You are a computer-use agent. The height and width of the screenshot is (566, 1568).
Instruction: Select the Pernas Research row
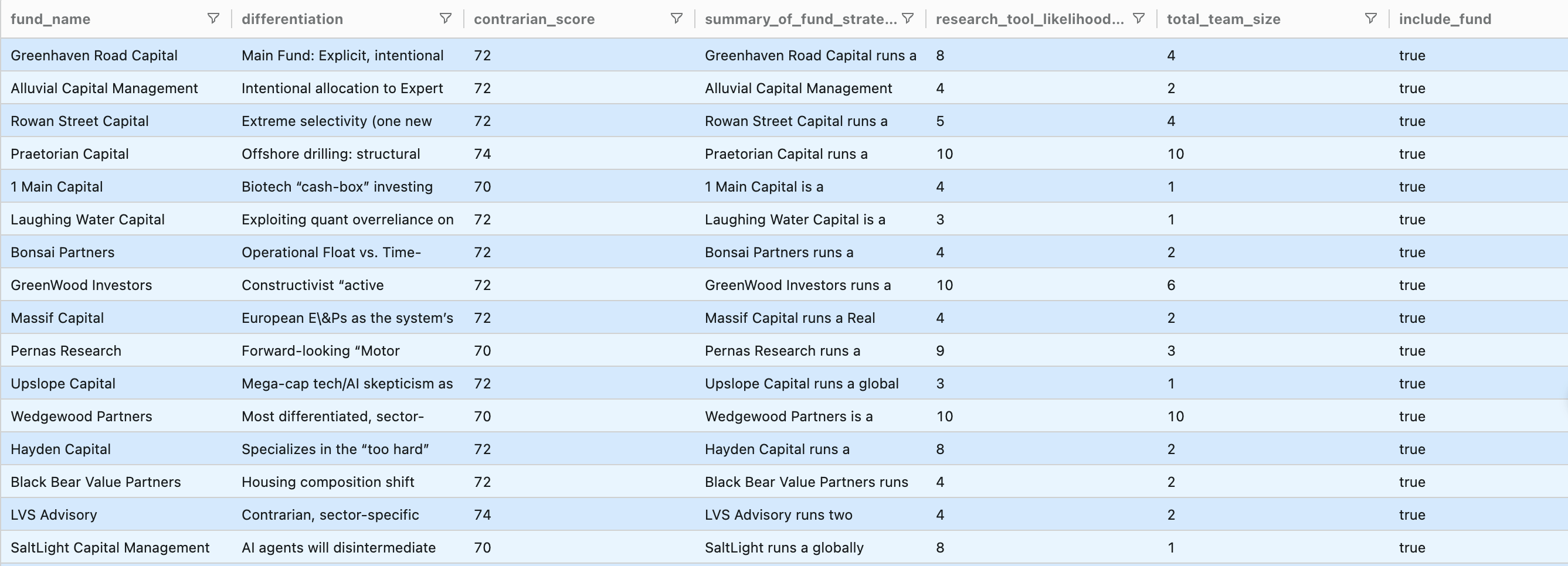tap(66, 351)
